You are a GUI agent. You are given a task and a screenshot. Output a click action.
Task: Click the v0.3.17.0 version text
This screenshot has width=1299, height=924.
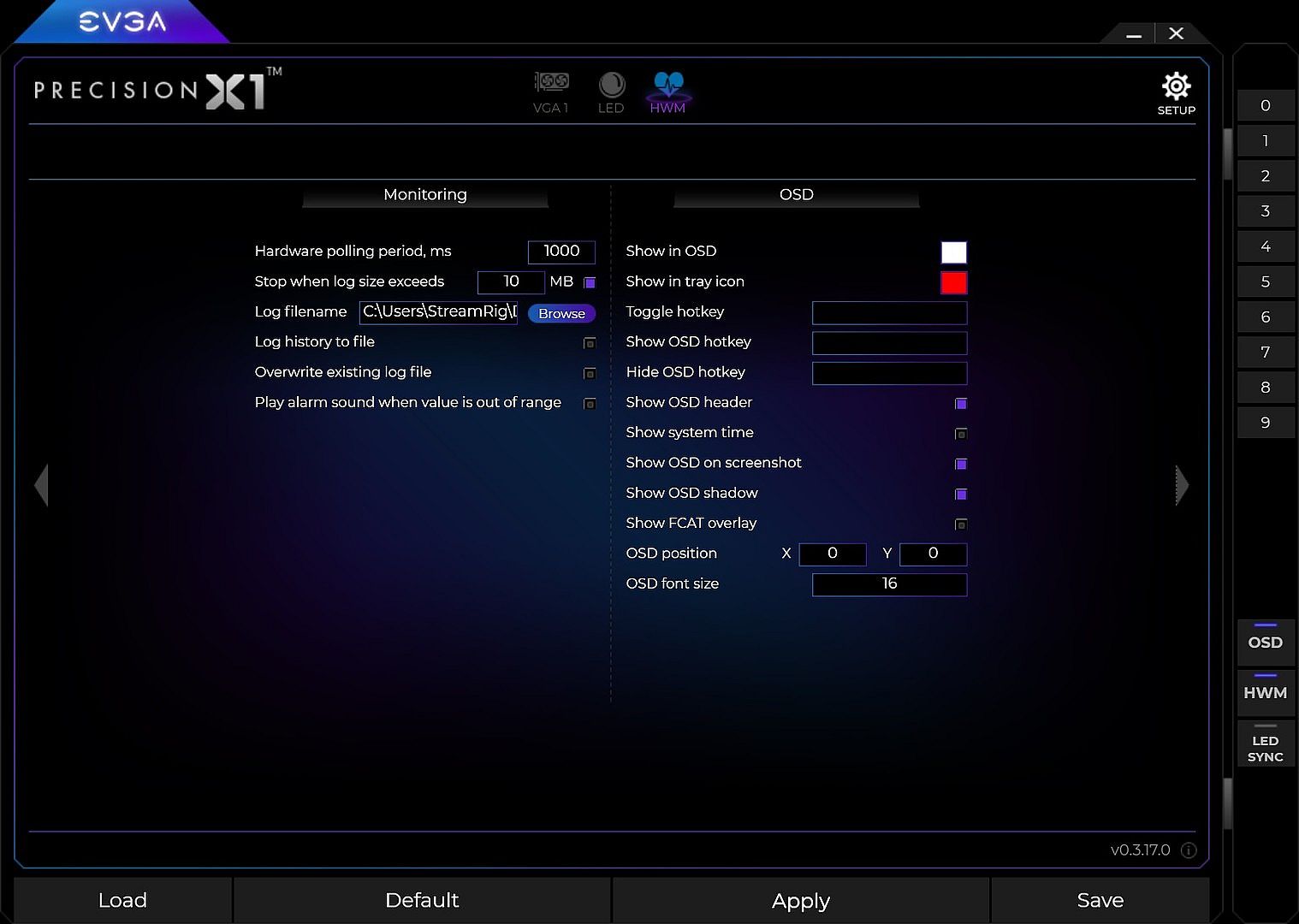(1140, 850)
